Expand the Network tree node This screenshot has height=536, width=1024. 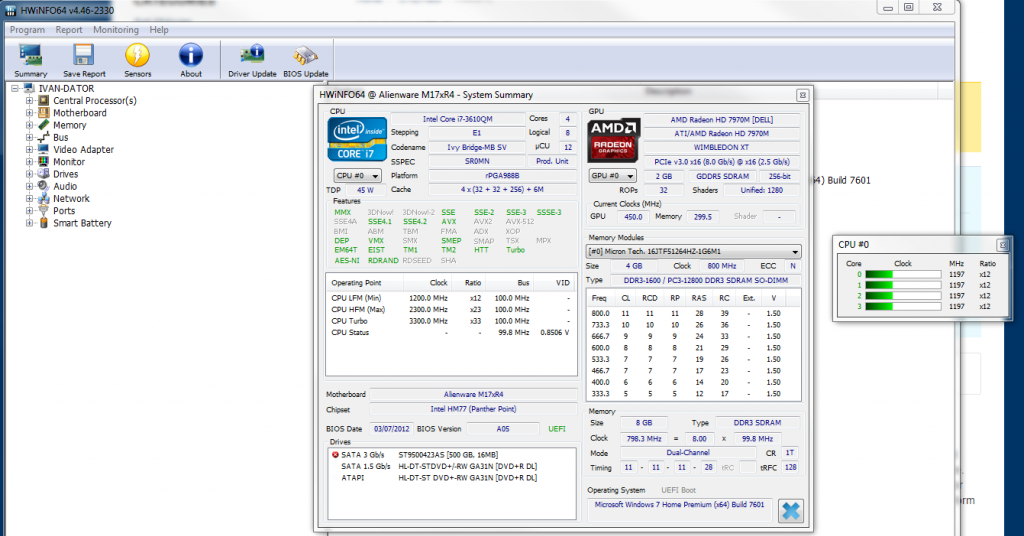pyautogui.click(x=29, y=198)
